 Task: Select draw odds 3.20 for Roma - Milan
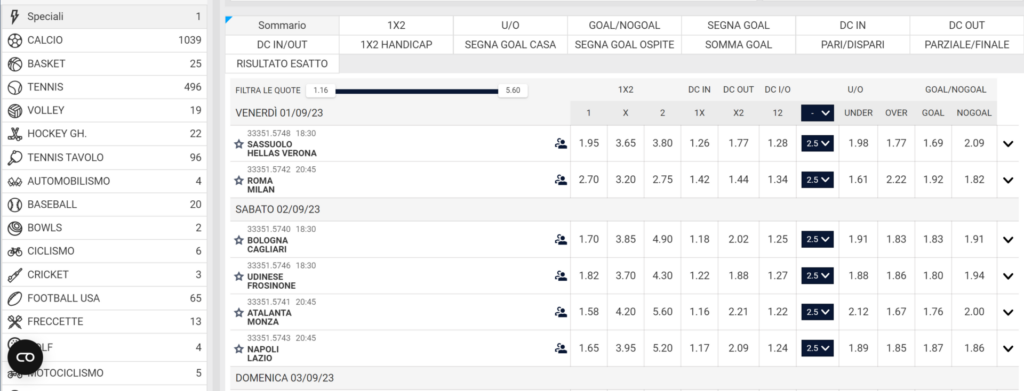(626, 180)
